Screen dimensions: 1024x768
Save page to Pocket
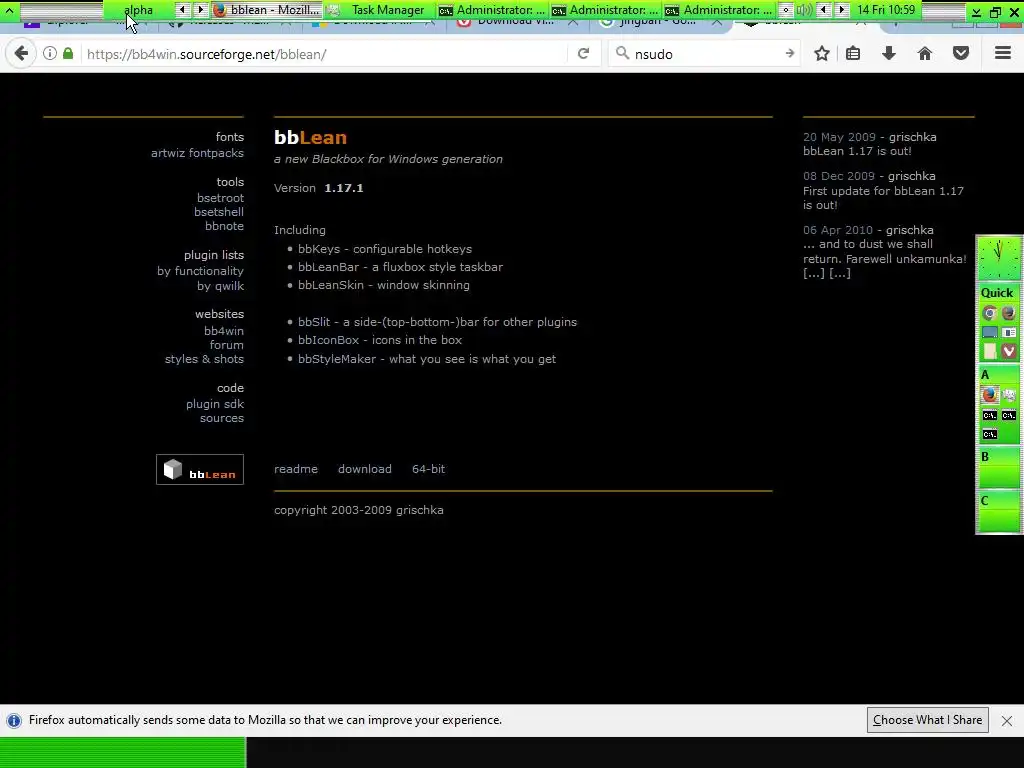point(961,54)
